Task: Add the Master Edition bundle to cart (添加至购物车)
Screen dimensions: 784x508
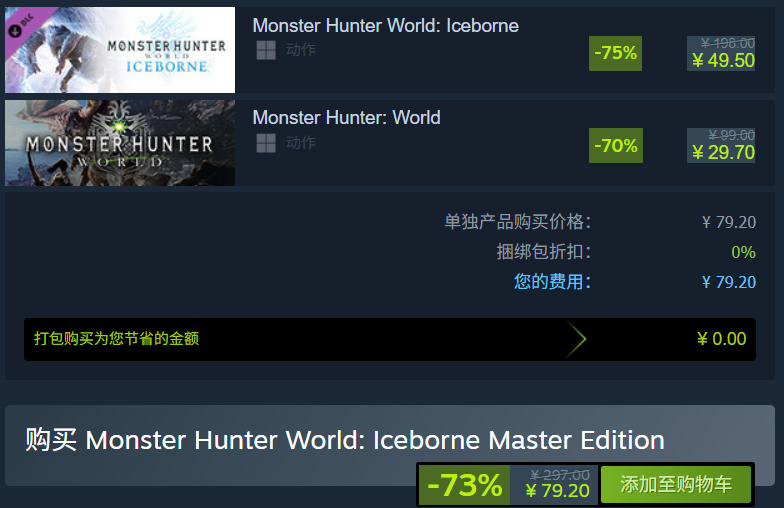Action: 676,484
